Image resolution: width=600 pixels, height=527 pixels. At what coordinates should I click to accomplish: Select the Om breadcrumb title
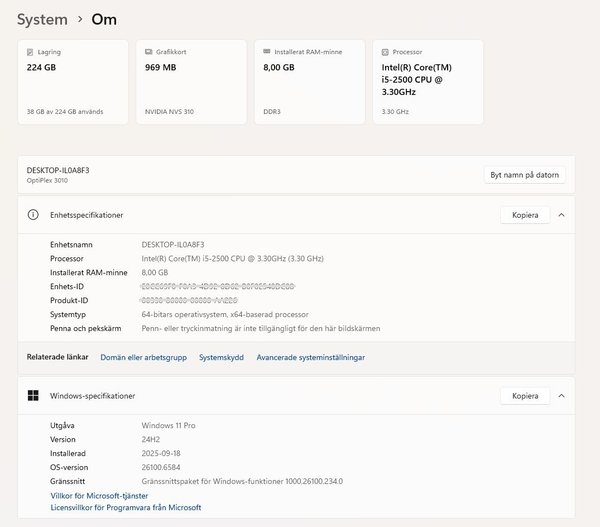104,19
